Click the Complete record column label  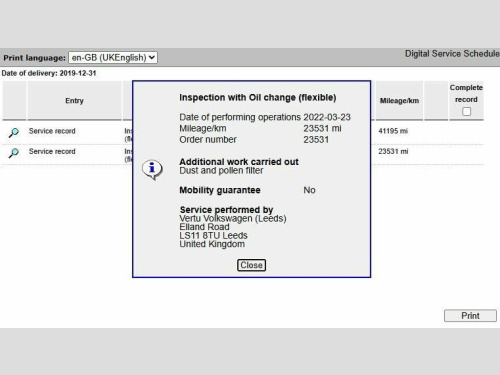point(466,94)
